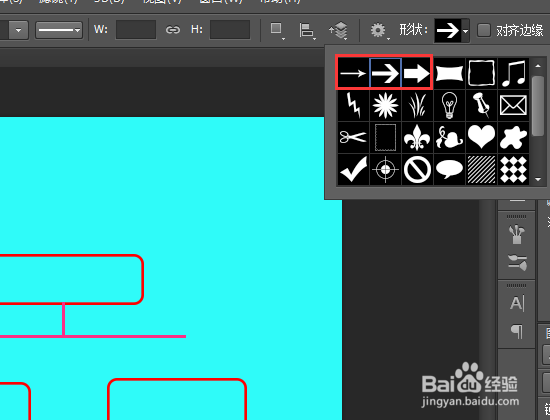Image resolution: width=550 pixels, height=420 pixels.
Task: Choose the speech bubble shape
Action: pyautogui.click(x=449, y=169)
